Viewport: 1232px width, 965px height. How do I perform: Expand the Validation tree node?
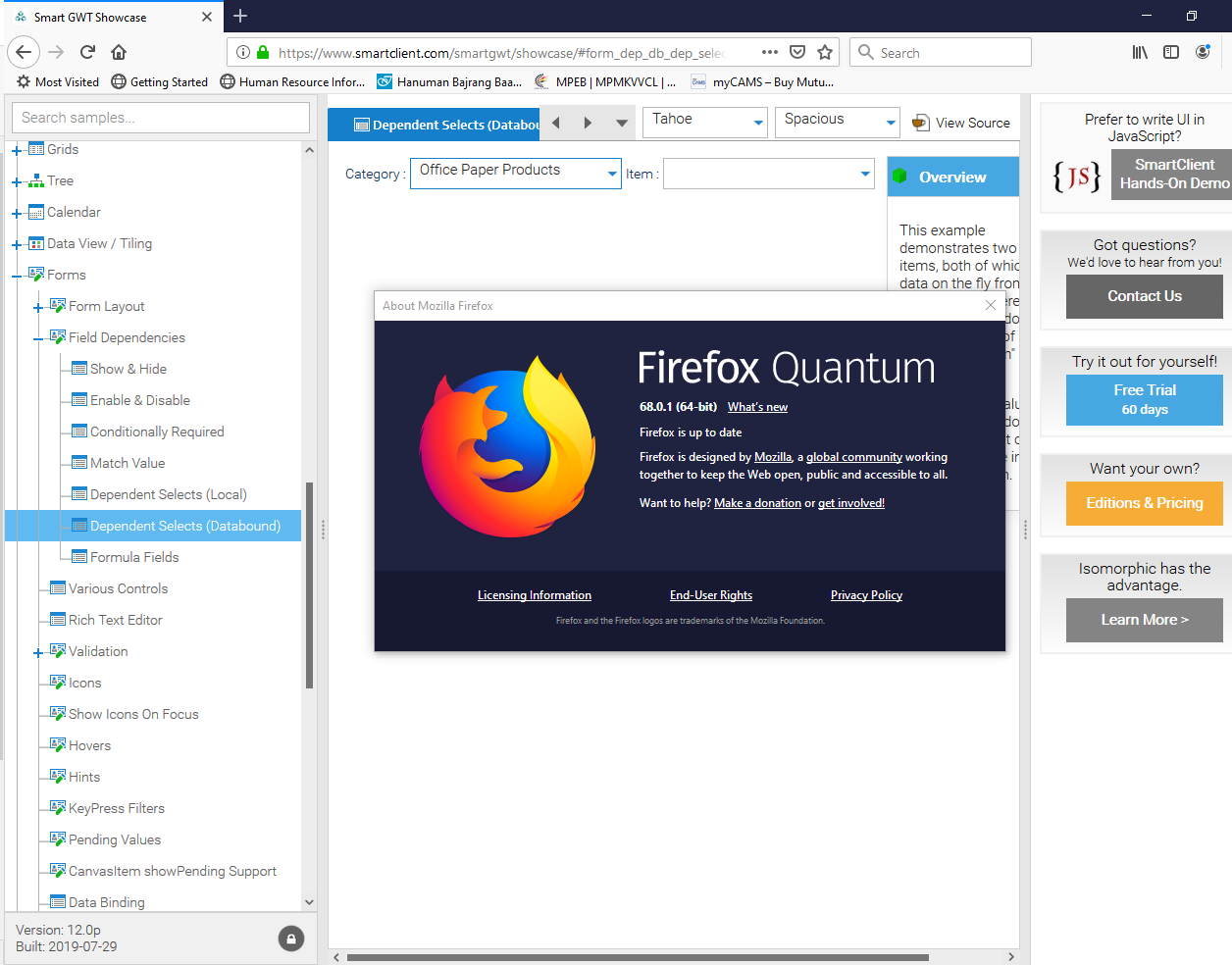point(37,652)
